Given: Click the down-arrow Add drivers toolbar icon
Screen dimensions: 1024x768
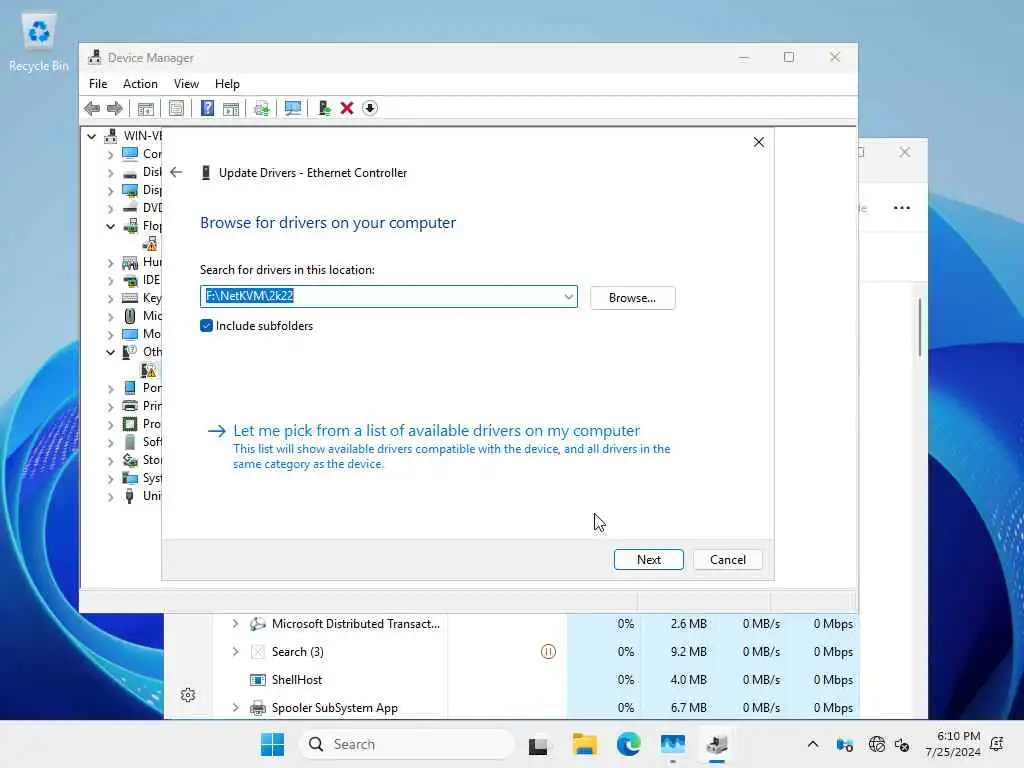Looking at the screenshot, I should [370, 108].
